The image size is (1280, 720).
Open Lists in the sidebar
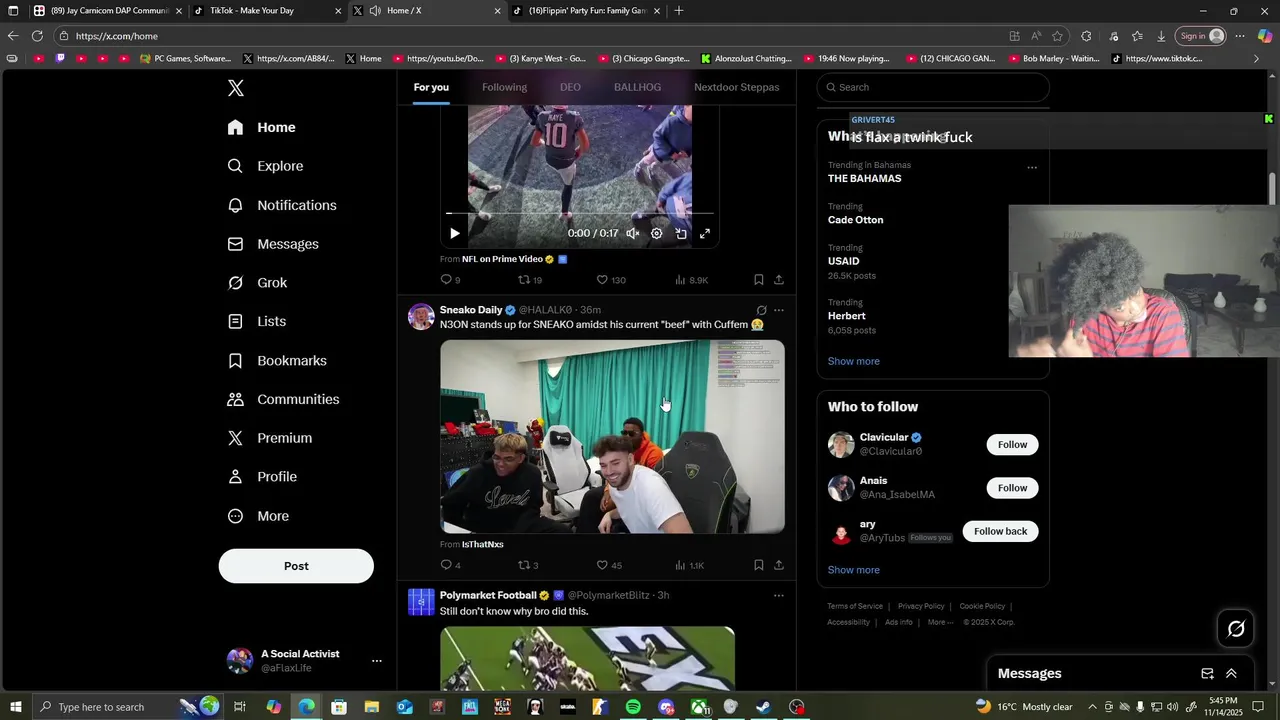click(x=256, y=321)
